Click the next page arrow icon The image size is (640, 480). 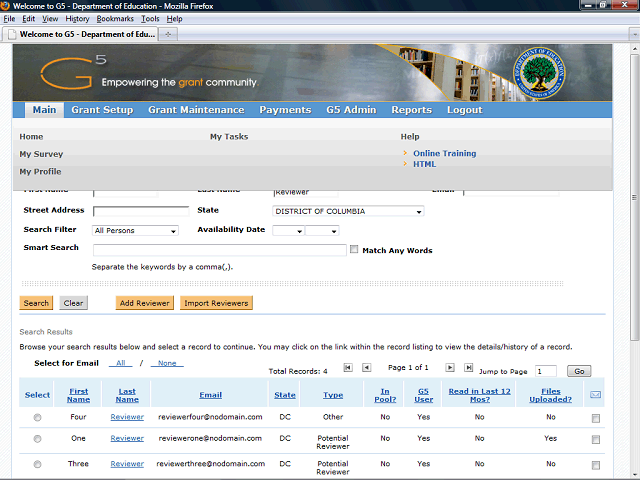coord(450,368)
